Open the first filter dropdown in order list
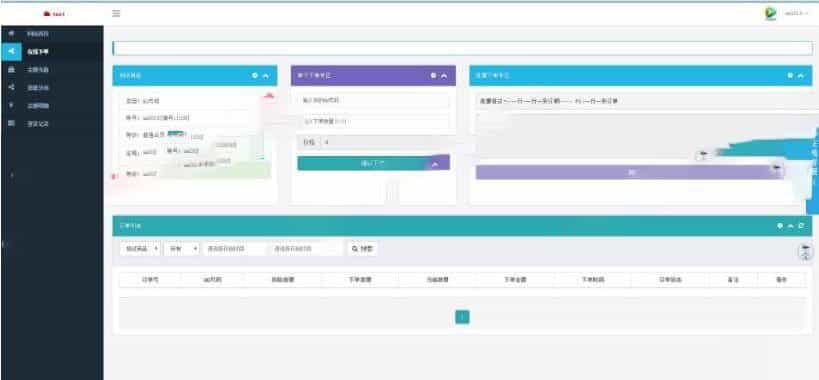 140,249
